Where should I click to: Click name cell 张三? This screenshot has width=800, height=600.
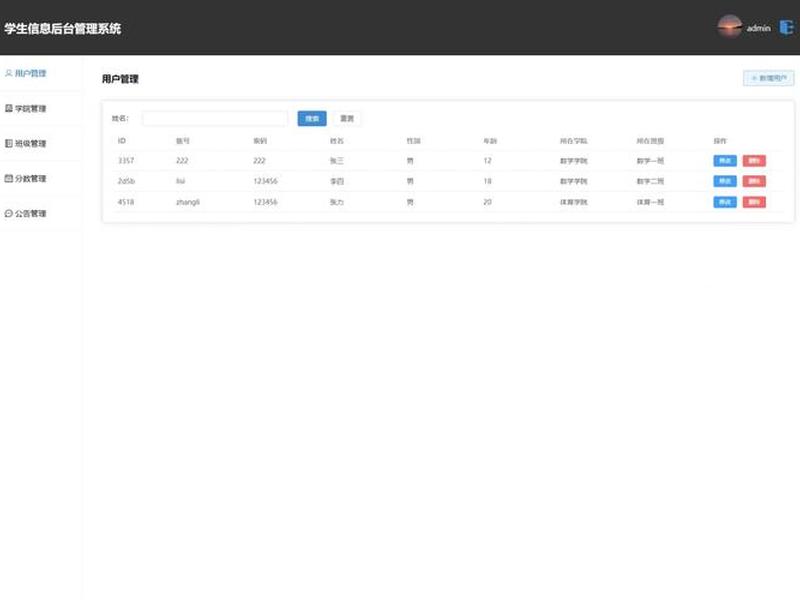point(337,161)
